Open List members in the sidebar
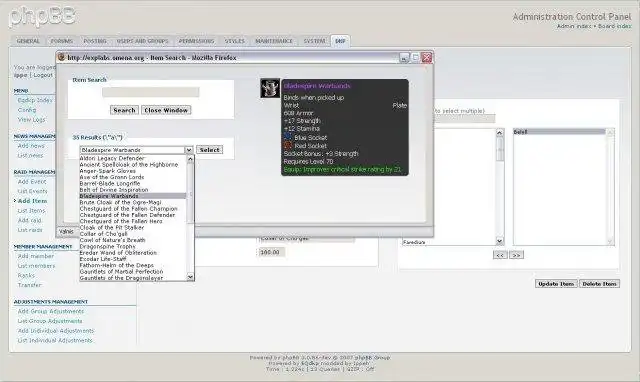 point(36,266)
